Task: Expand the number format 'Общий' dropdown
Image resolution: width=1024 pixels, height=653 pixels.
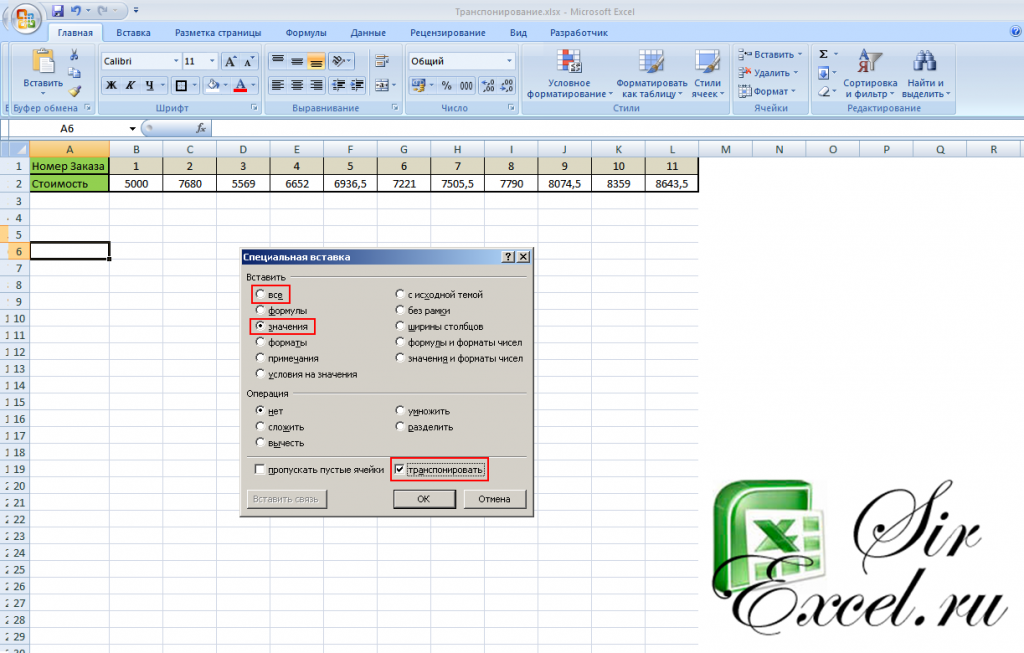Action: point(509,61)
